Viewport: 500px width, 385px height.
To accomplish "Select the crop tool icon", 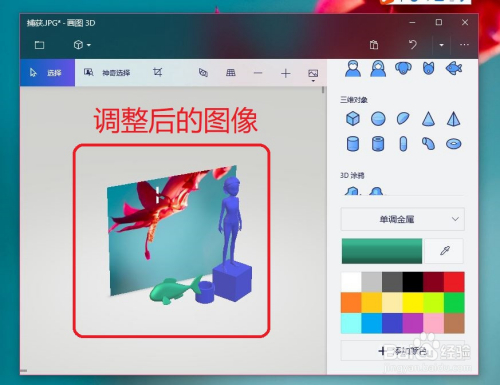I will coord(158,72).
